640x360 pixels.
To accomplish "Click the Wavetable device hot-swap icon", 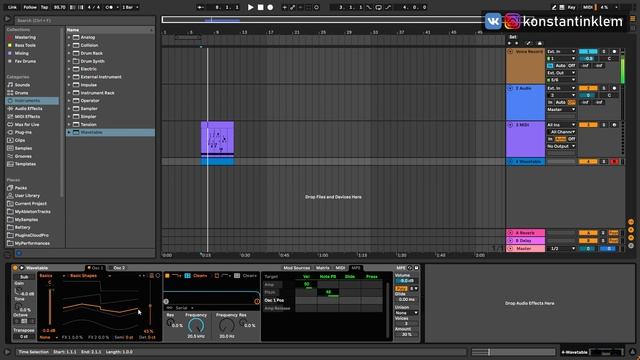I will tap(410, 268).
